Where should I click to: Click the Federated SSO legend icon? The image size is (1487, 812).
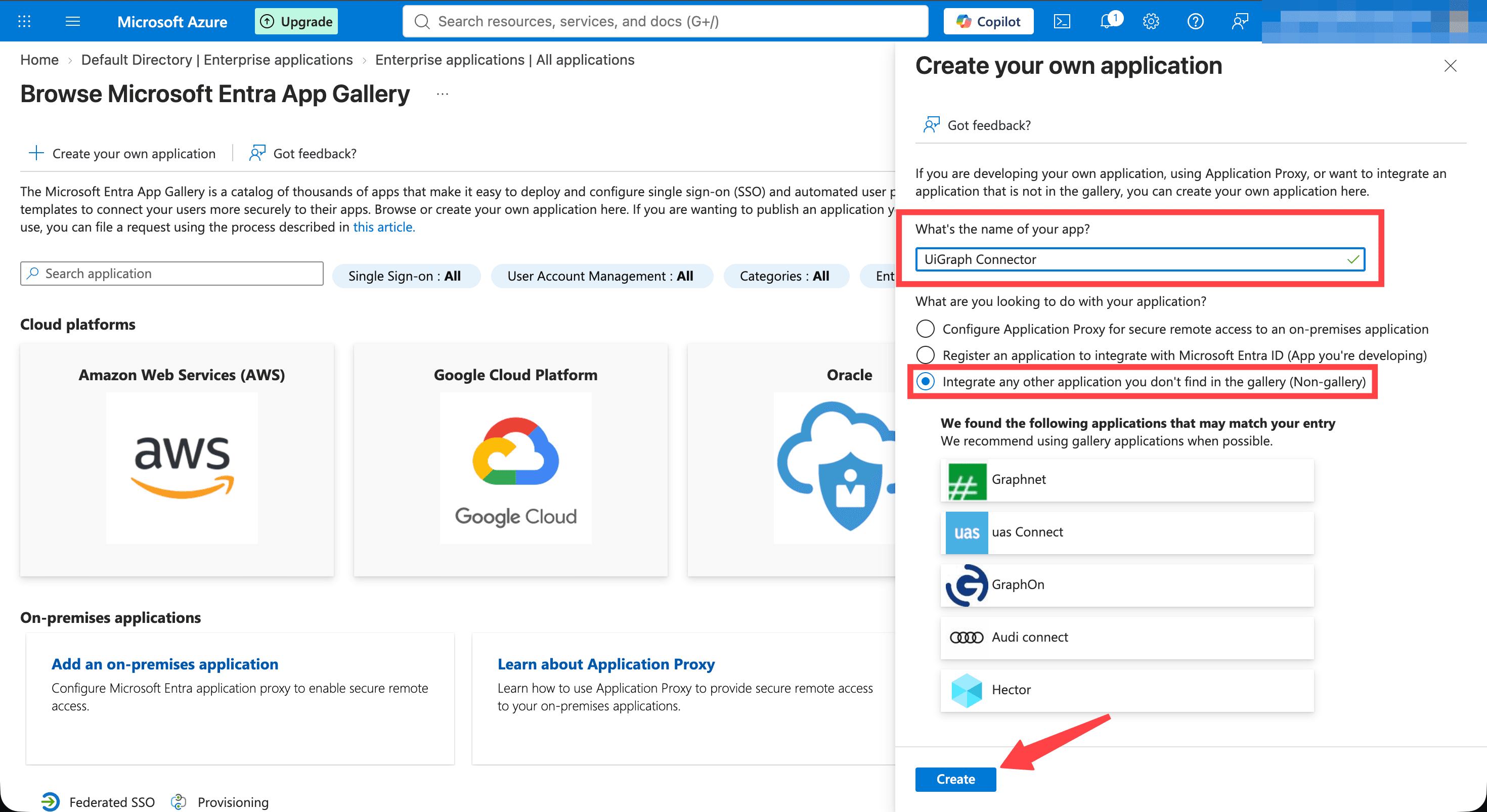(x=51, y=801)
